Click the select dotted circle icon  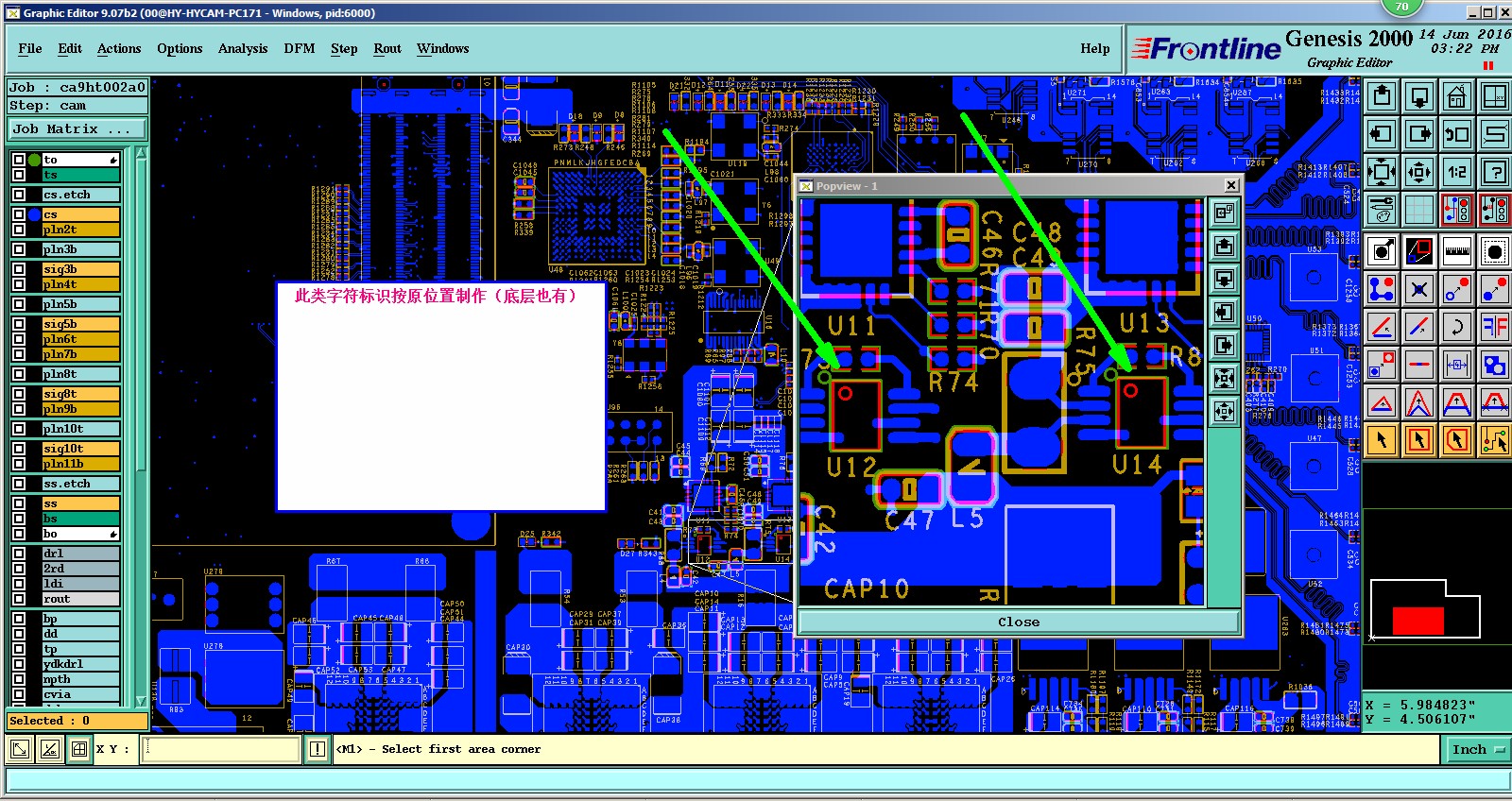coord(1495,251)
